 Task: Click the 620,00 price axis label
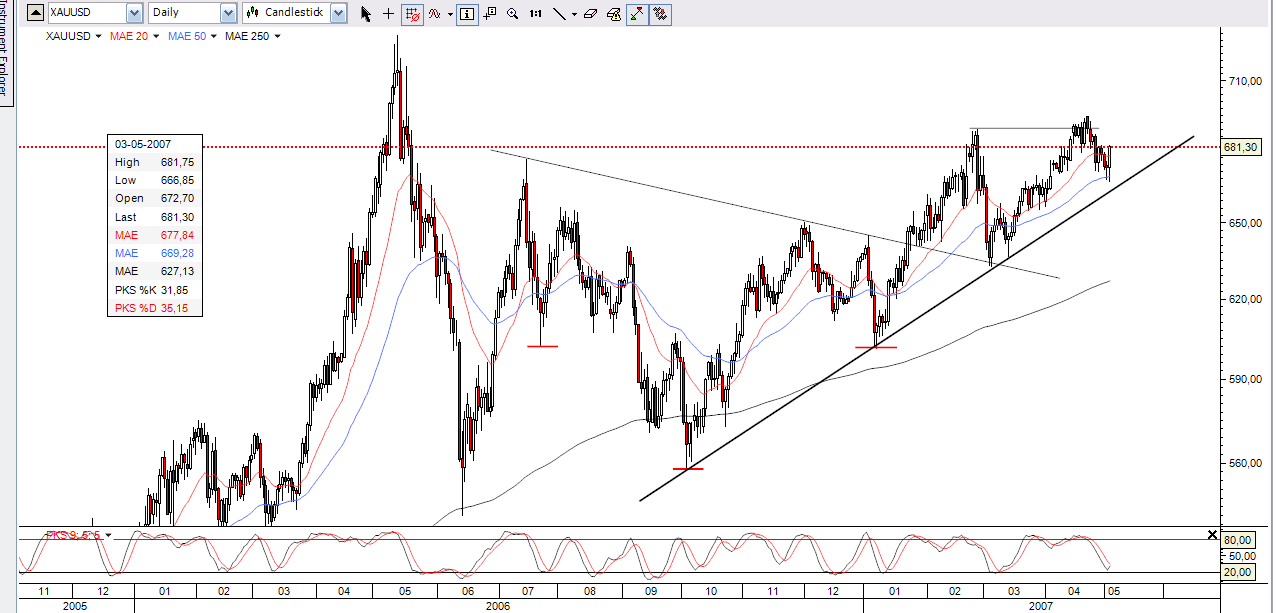[1245, 299]
